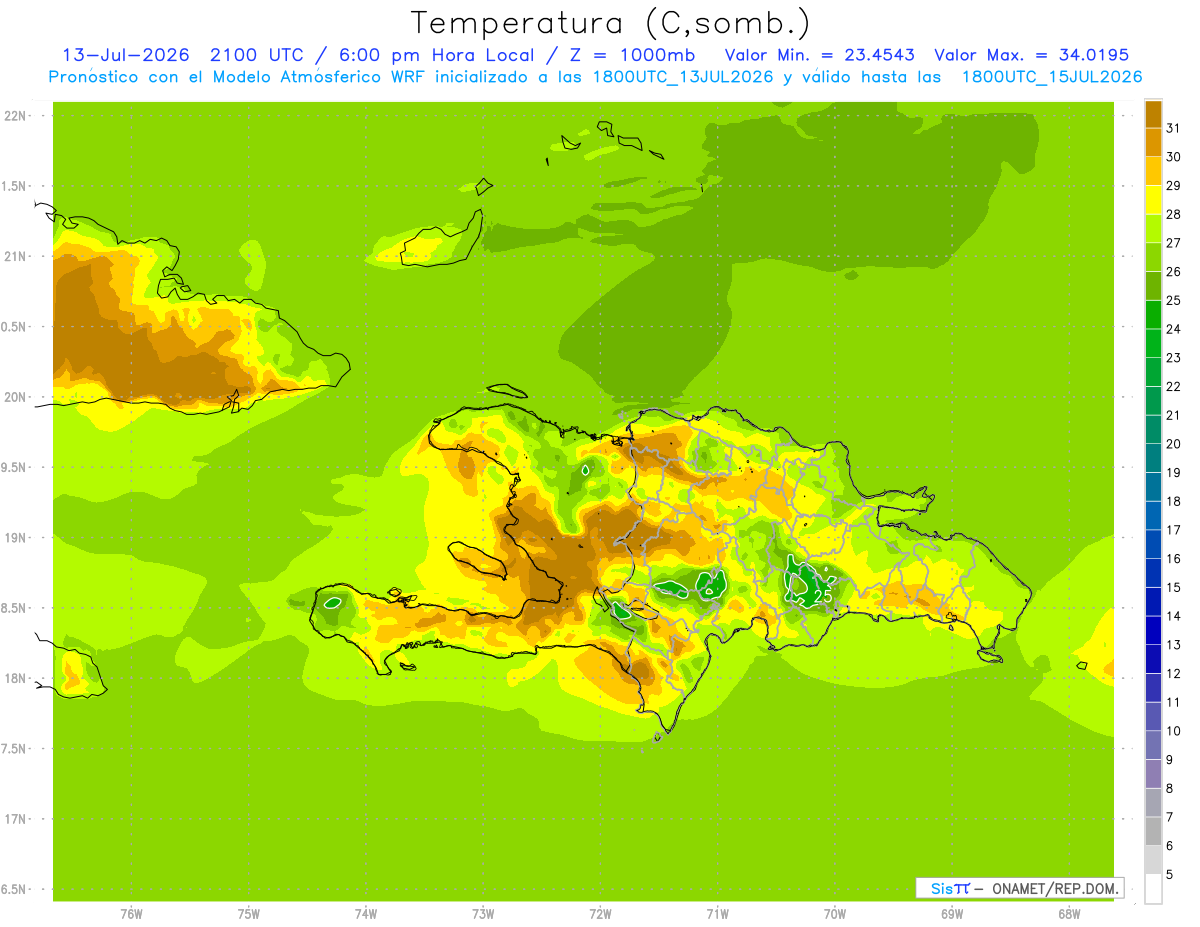Click the 9 degree purple legend swatch
This screenshot has width=1200, height=927.
pyautogui.click(x=1153, y=774)
